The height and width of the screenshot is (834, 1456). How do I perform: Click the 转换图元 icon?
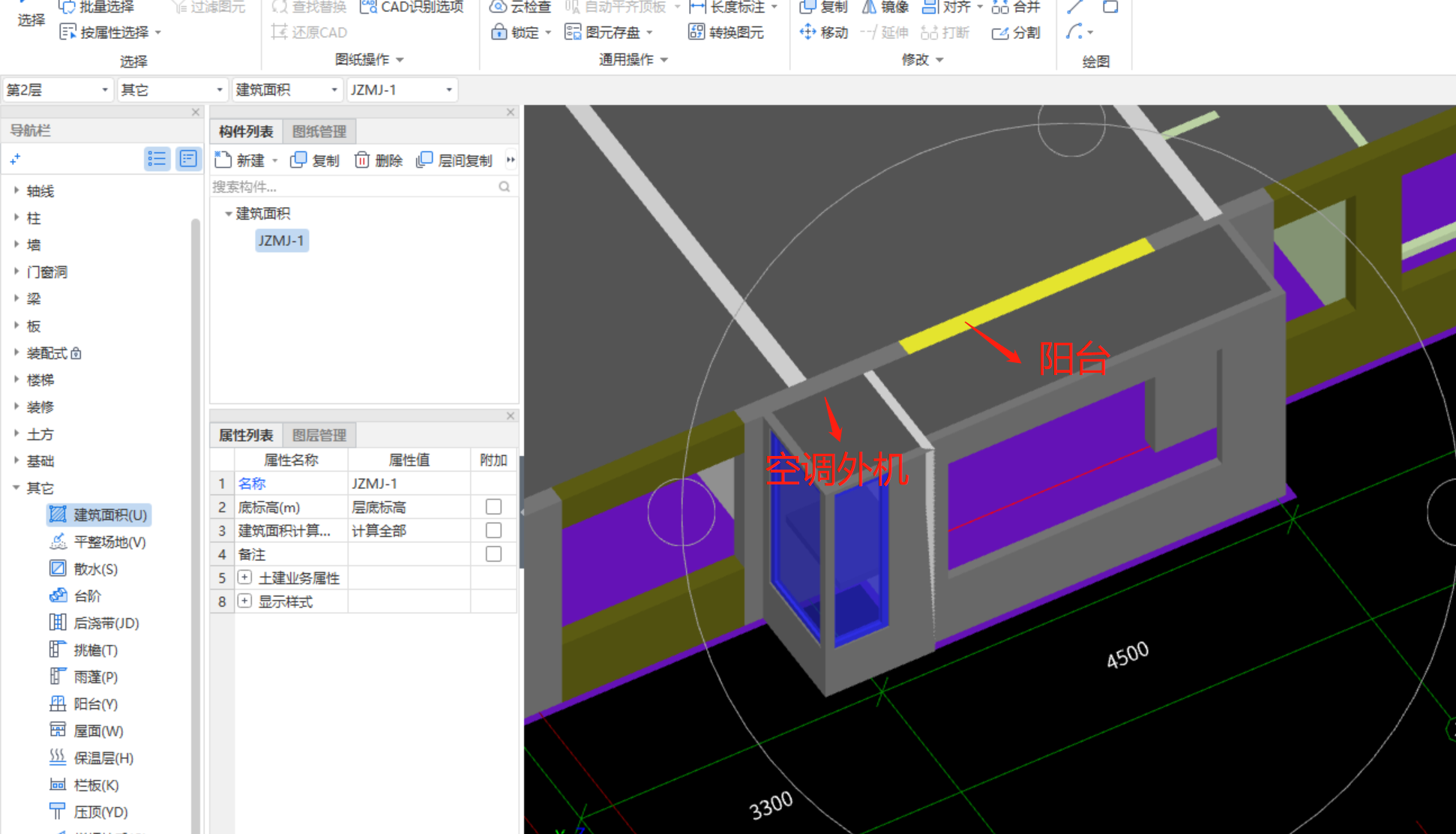(697, 32)
